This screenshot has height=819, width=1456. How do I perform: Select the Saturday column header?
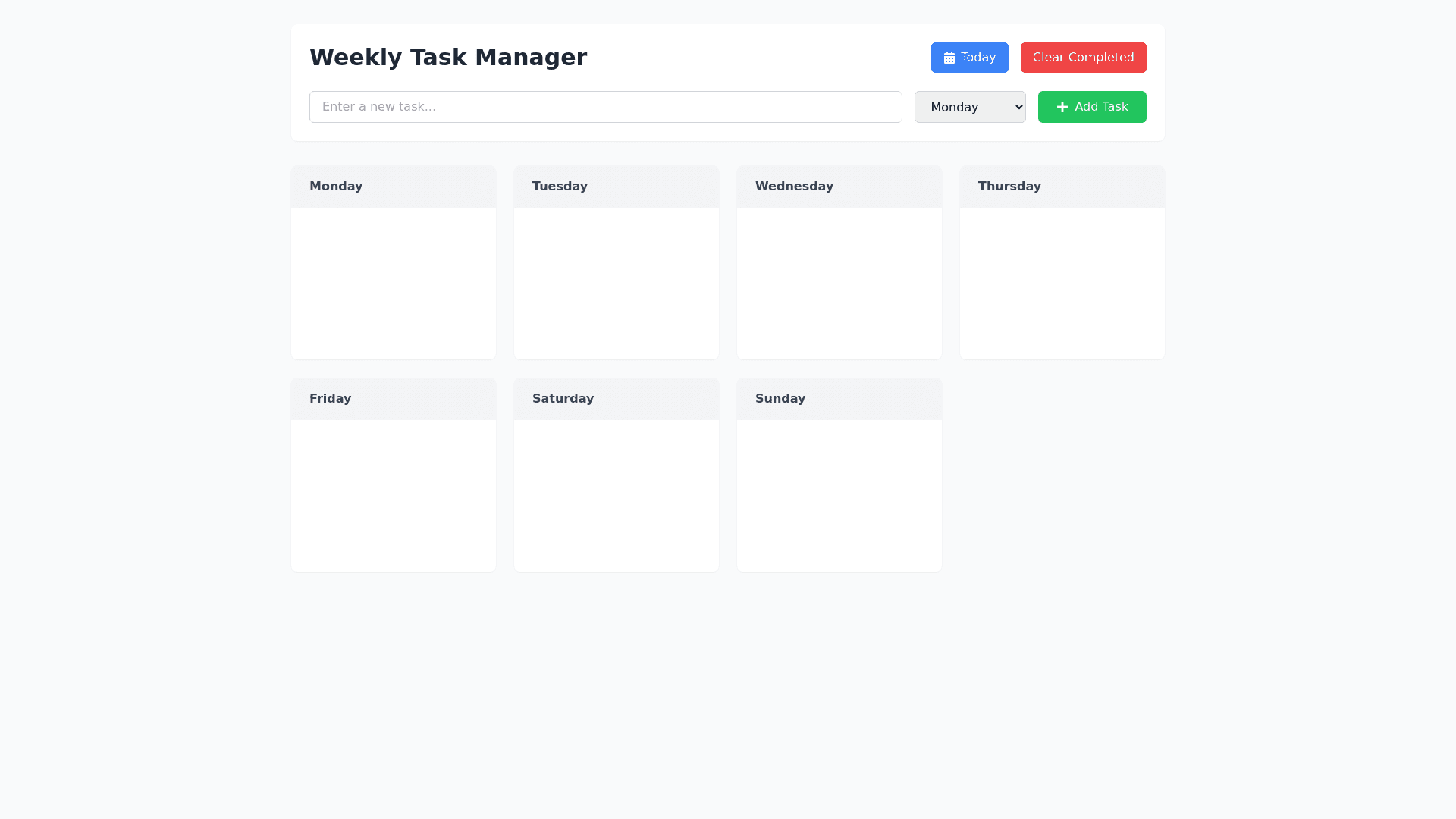click(x=563, y=399)
